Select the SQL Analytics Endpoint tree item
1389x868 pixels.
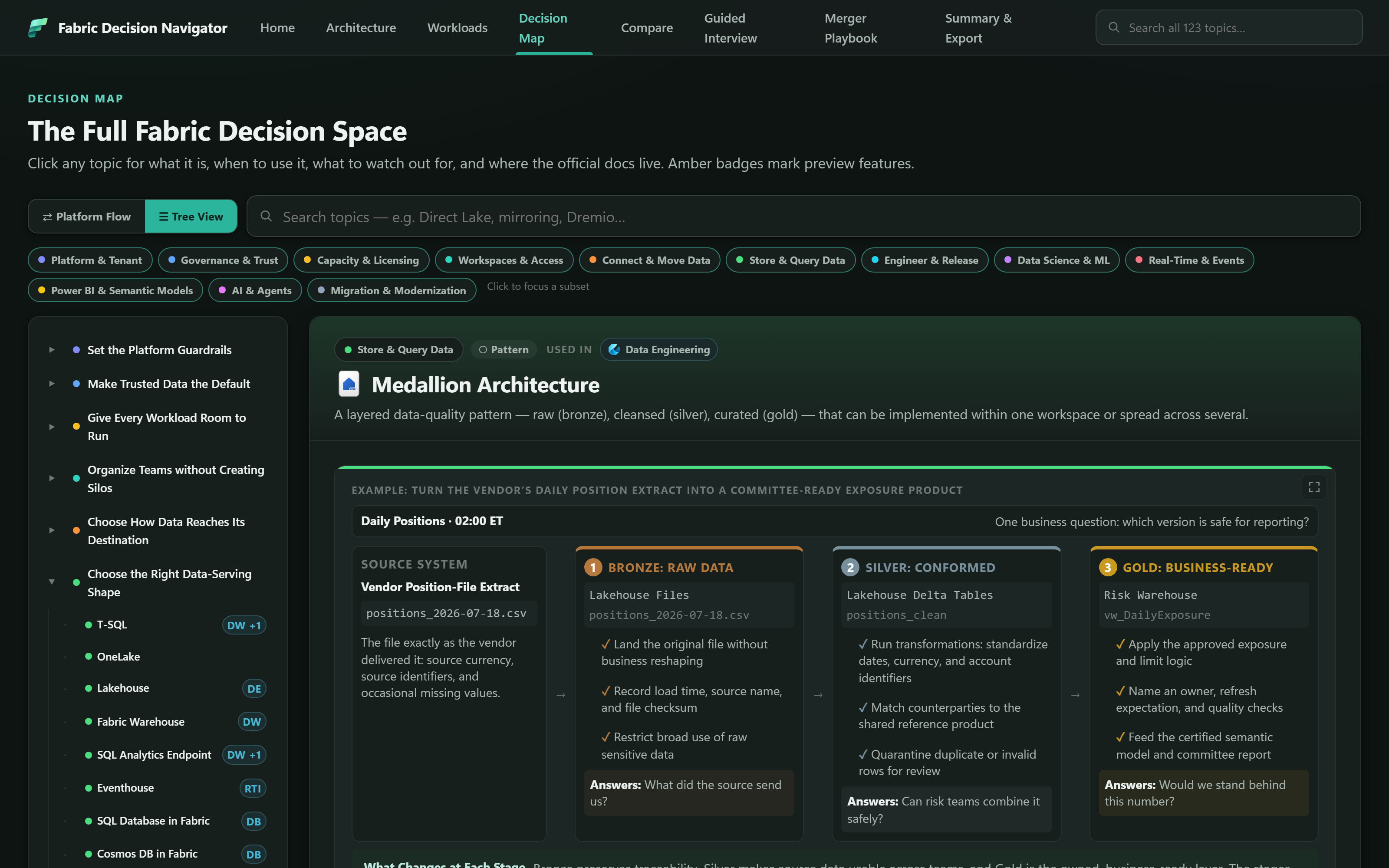pyautogui.click(x=154, y=755)
